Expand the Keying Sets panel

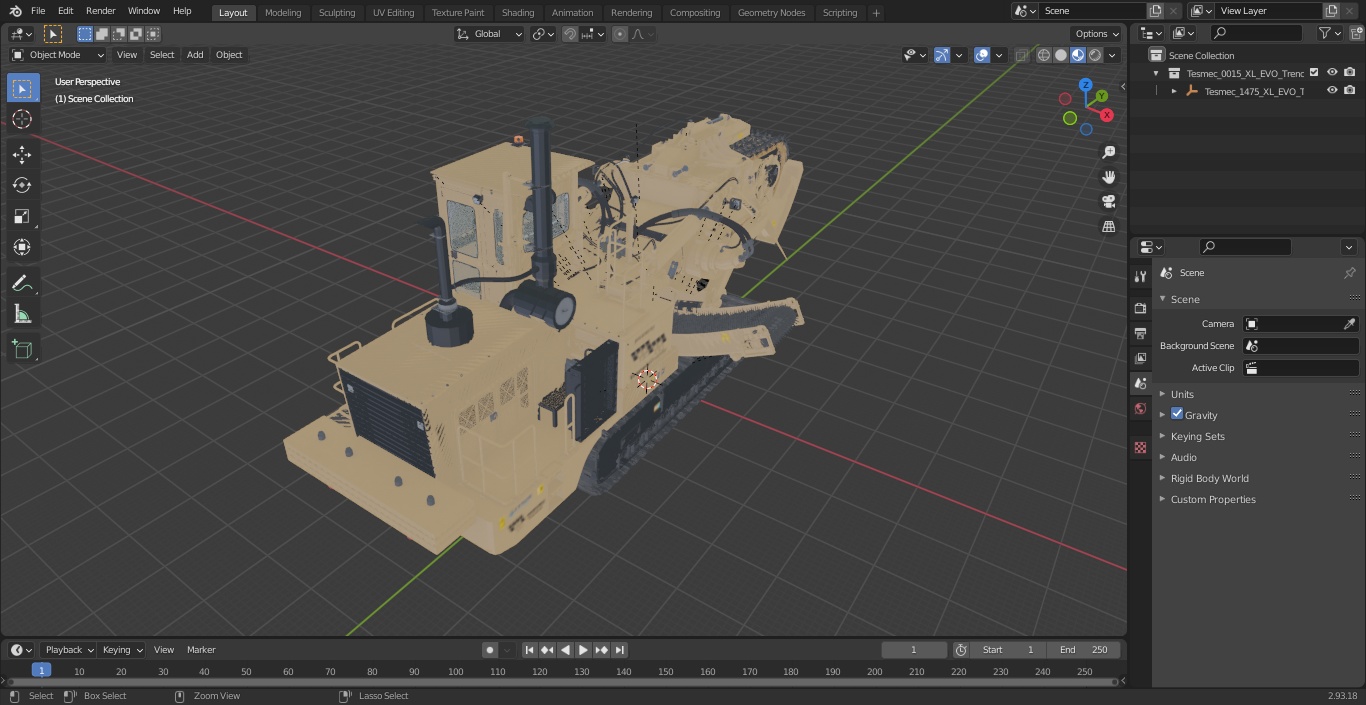1197,436
